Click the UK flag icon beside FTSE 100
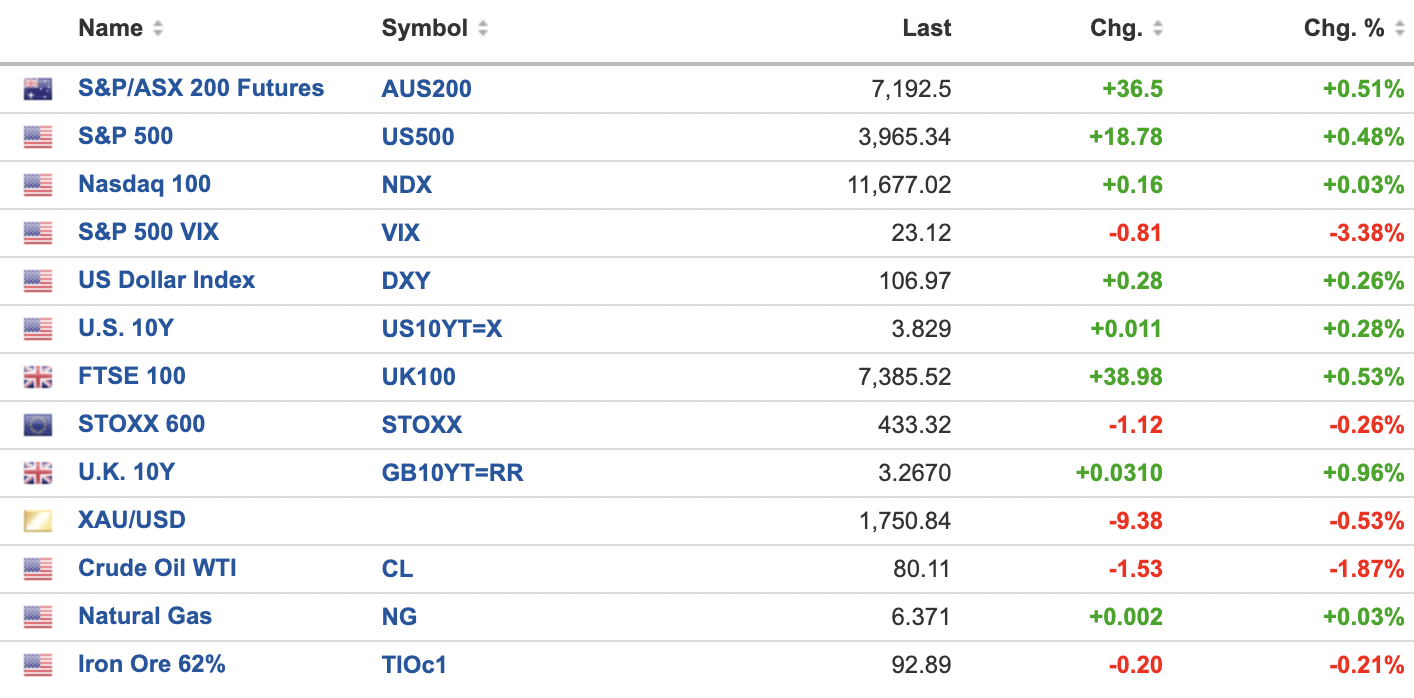 click(38, 377)
